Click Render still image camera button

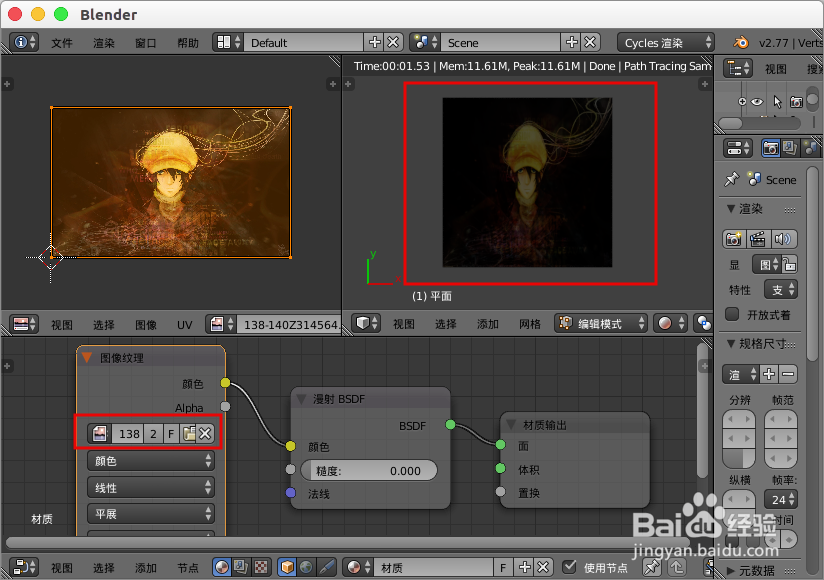click(x=734, y=239)
